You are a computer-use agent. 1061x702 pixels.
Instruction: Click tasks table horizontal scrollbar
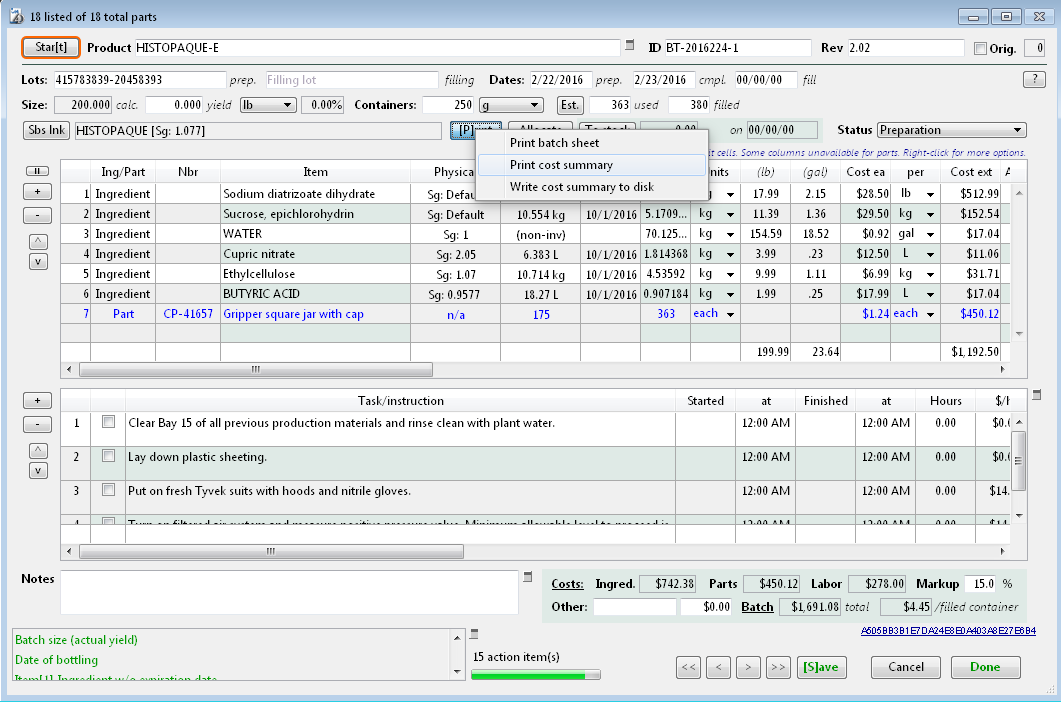(271, 552)
